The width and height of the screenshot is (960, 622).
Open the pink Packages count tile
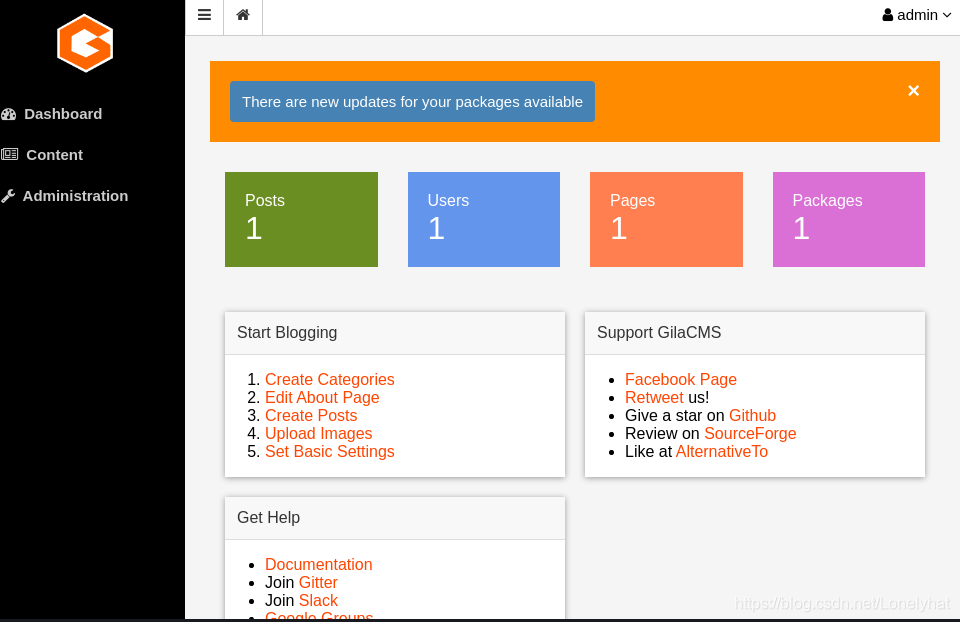[849, 219]
